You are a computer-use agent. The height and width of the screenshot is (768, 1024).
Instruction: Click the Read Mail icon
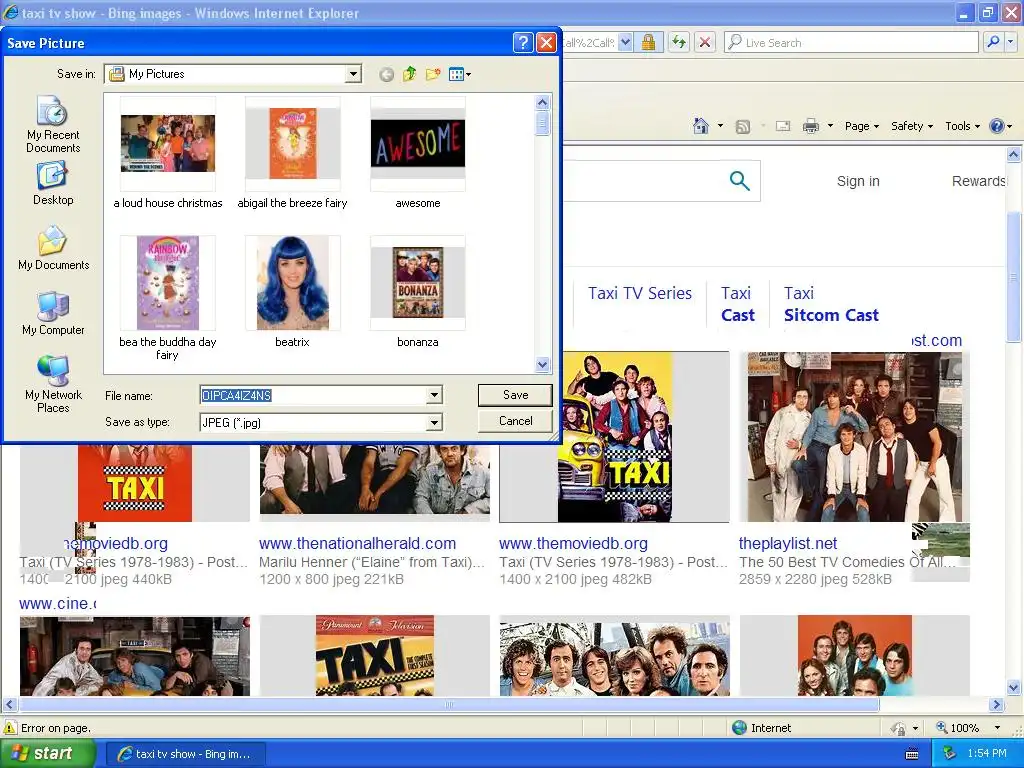coord(783,126)
